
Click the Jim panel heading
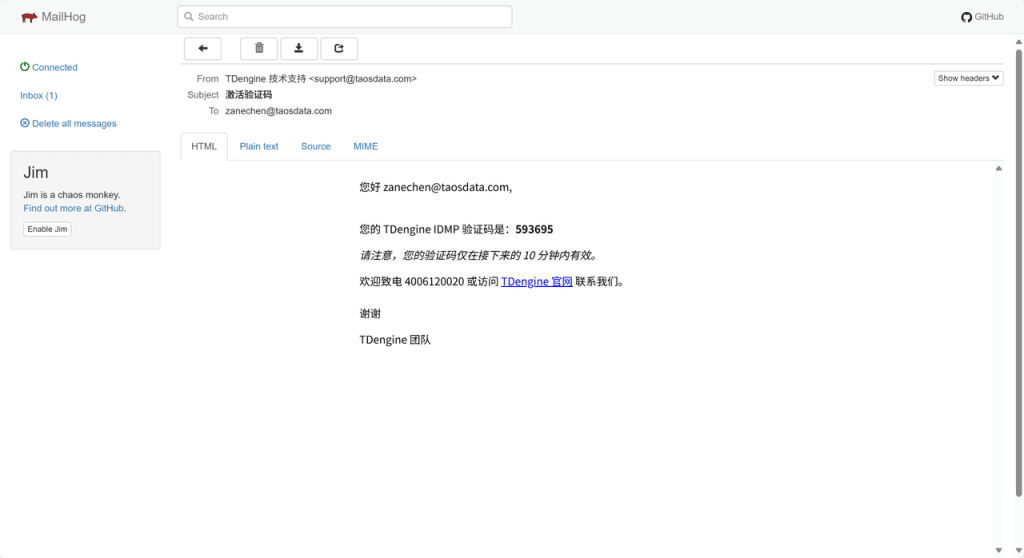36,172
